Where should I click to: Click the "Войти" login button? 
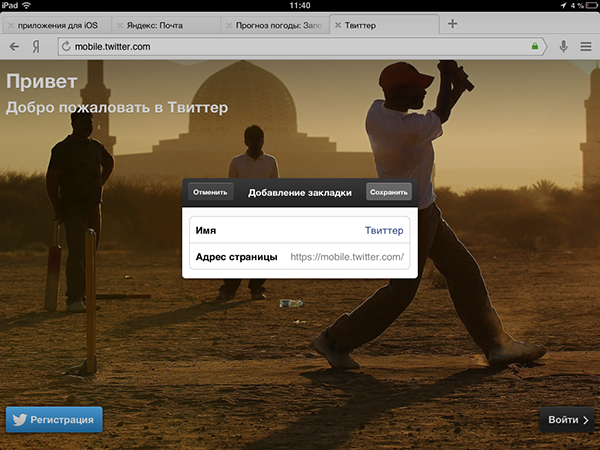(567, 420)
